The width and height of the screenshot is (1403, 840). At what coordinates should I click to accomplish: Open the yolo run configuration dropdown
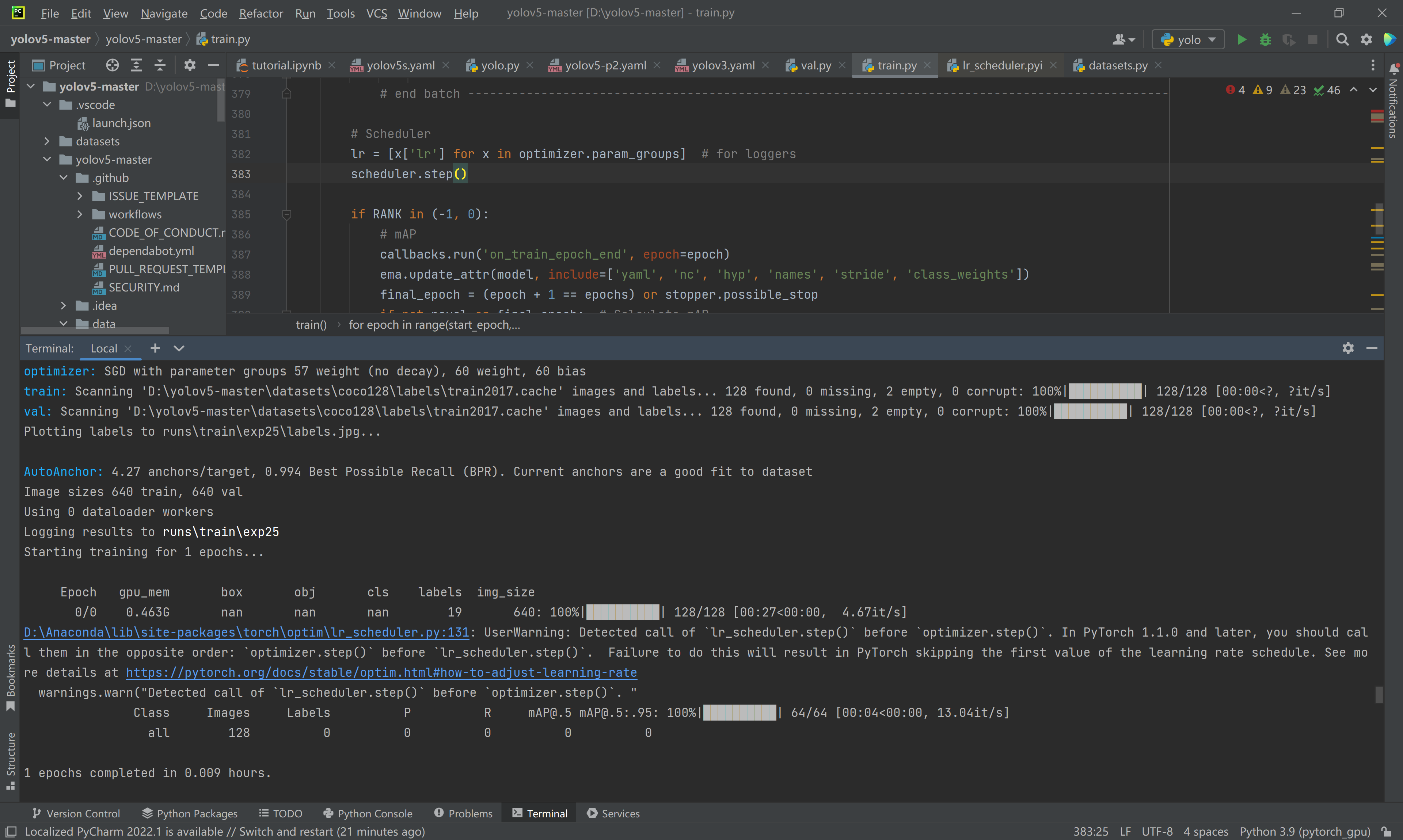(1188, 39)
